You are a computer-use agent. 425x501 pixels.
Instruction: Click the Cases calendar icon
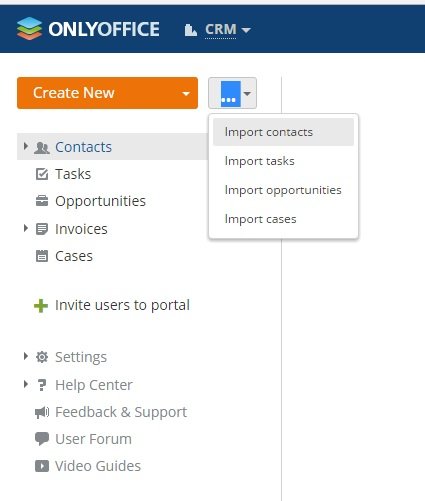42,256
